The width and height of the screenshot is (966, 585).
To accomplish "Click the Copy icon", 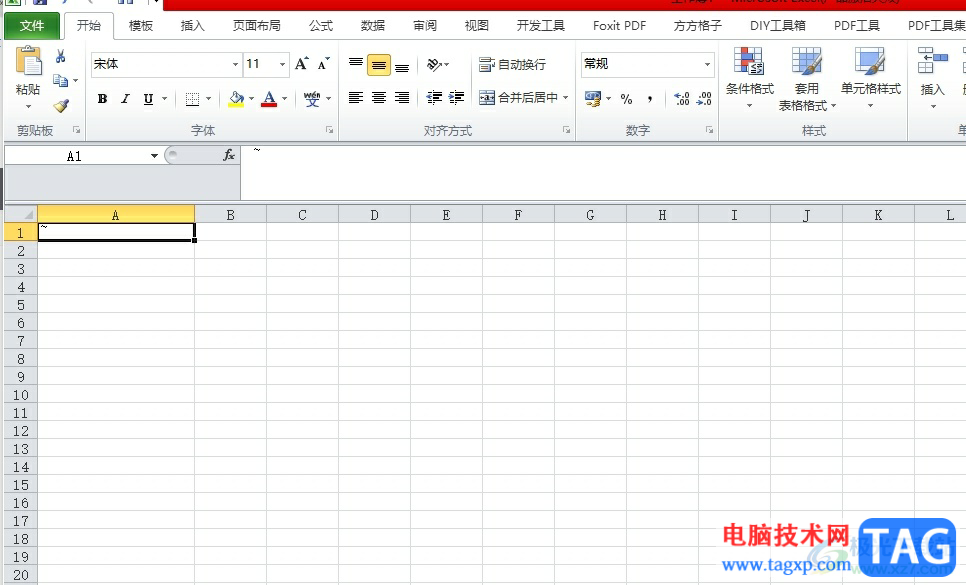I will coord(60,81).
